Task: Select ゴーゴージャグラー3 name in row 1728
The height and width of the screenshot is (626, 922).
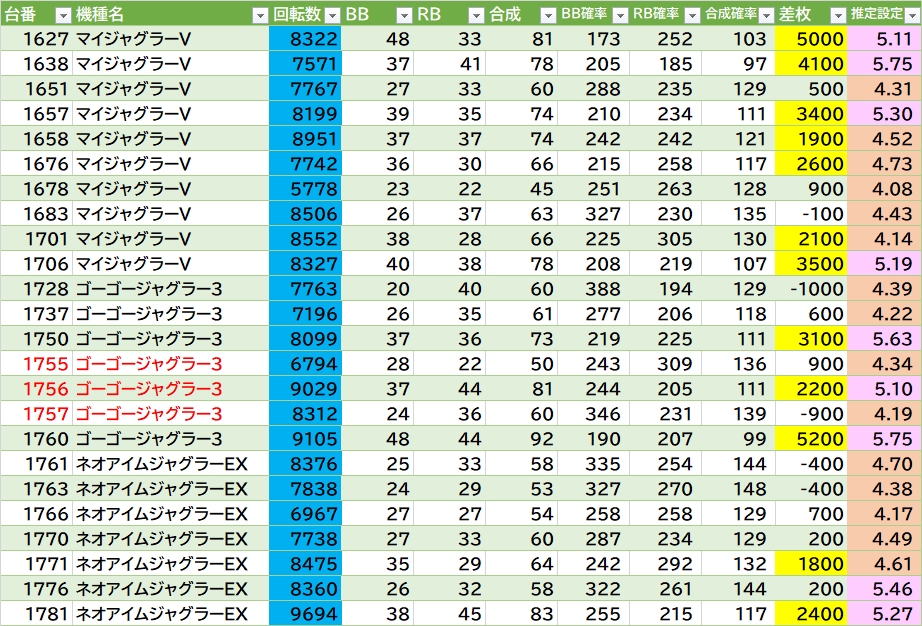Action: [171, 289]
